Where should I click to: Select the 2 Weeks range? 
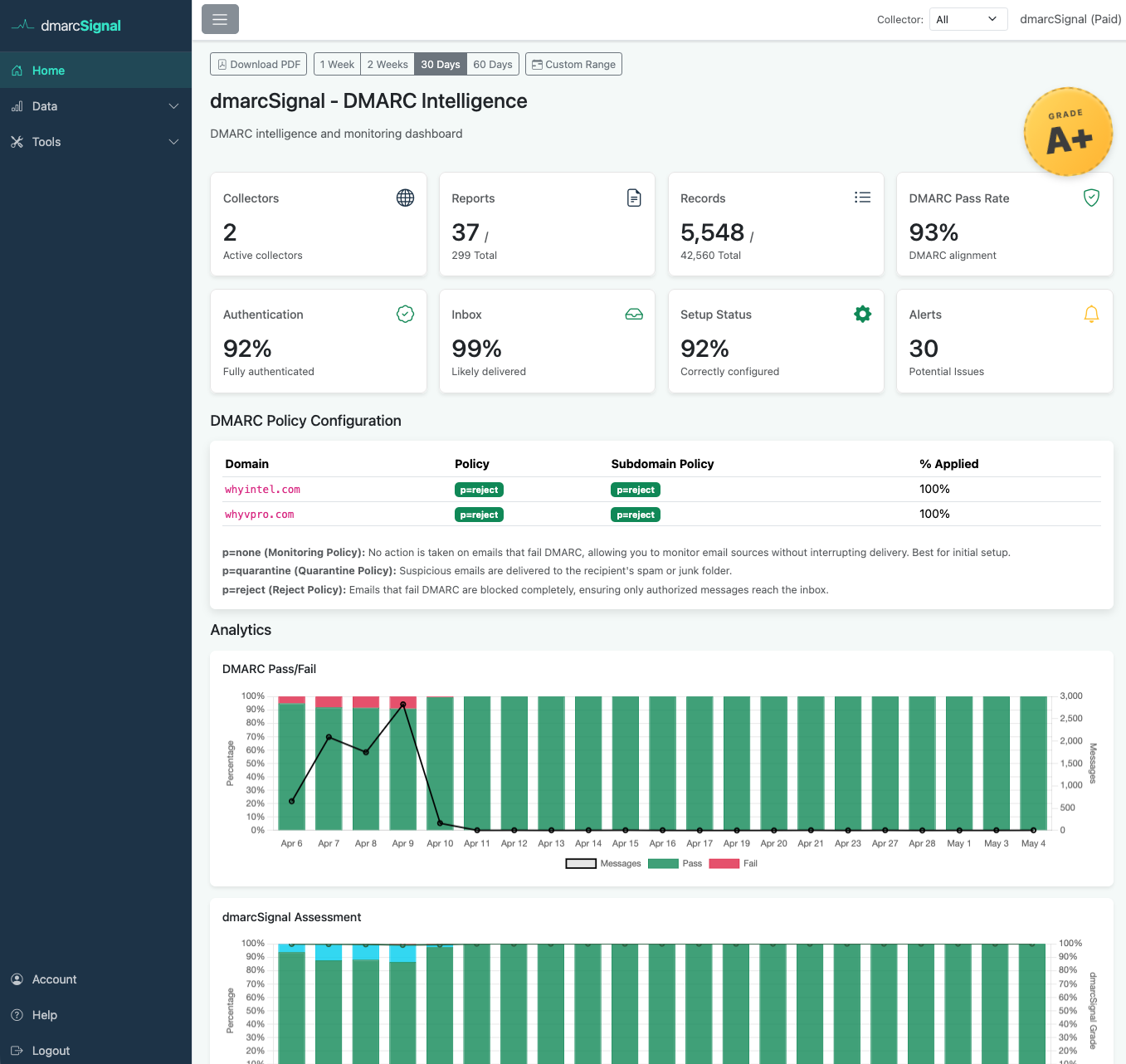coord(388,64)
